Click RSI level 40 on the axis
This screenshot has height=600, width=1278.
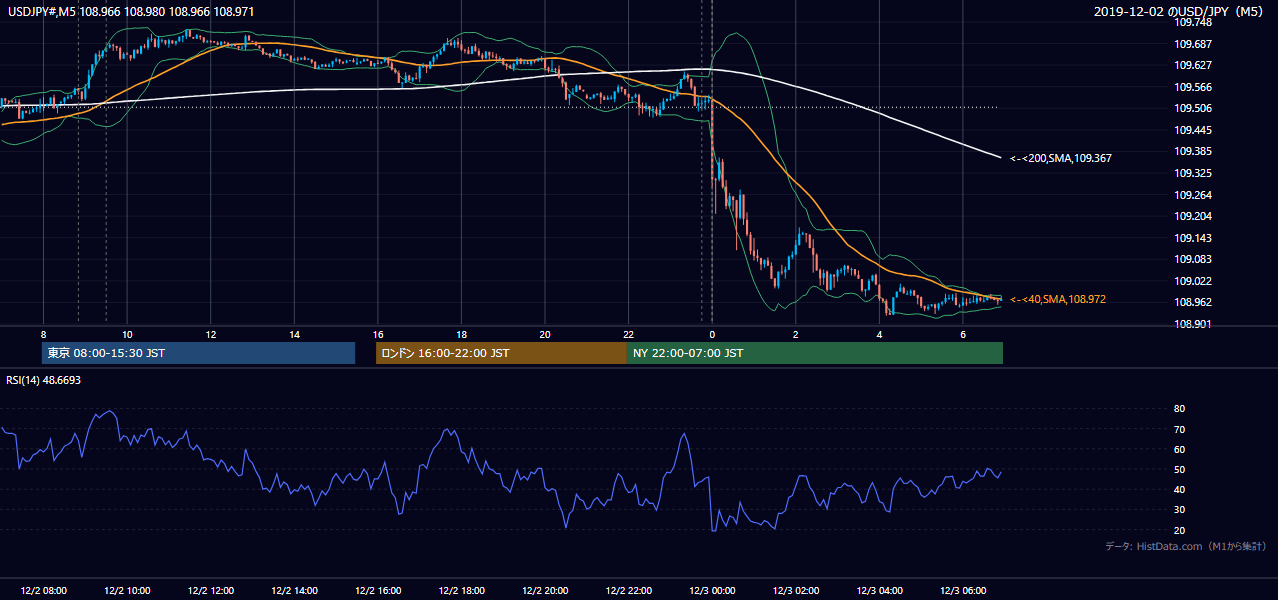[1180, 489]
